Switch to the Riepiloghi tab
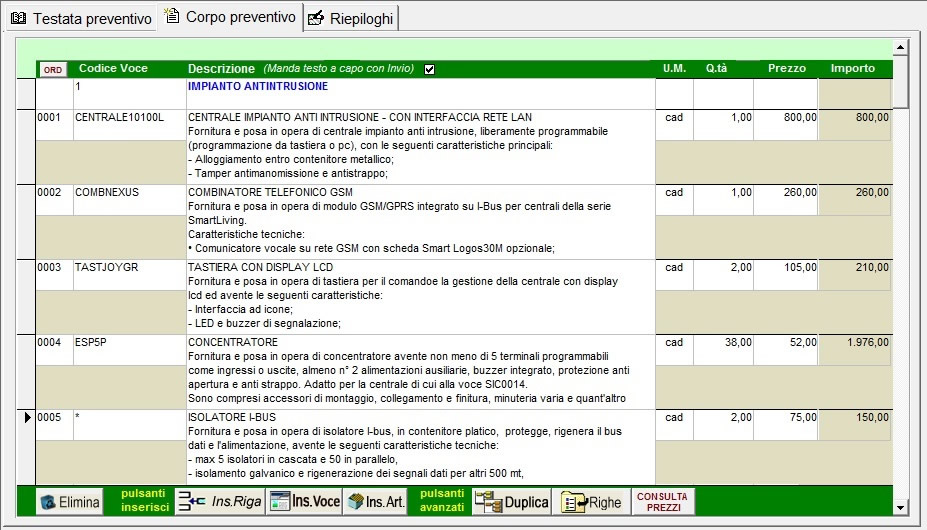Screen dimensions: 927x530 point(351,18)
